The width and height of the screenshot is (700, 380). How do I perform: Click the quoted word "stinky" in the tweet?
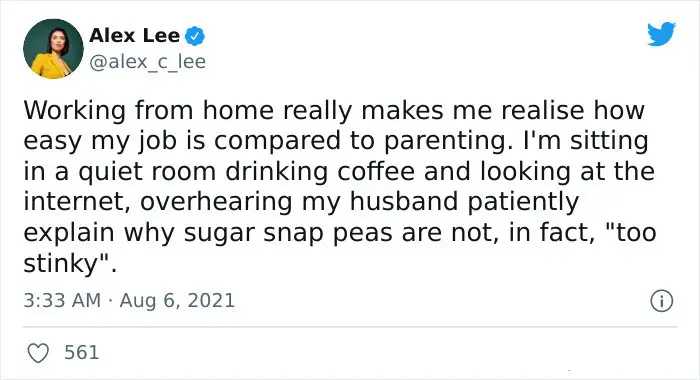tap(60, 264)
